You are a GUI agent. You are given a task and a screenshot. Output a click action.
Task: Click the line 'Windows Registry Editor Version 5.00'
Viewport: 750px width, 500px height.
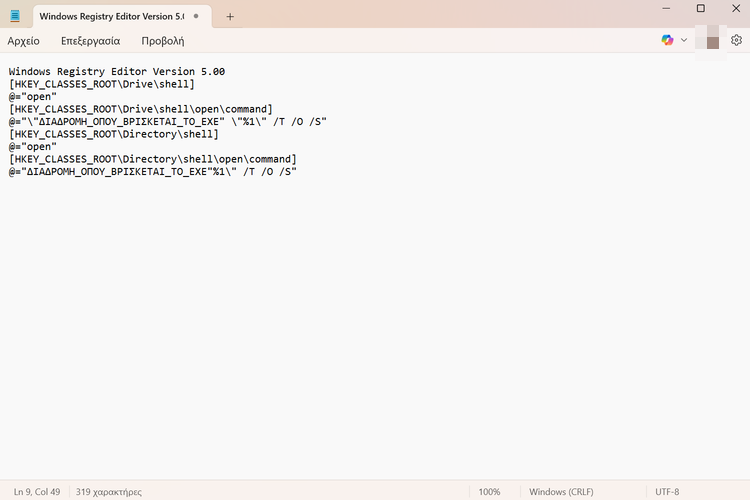117,72
